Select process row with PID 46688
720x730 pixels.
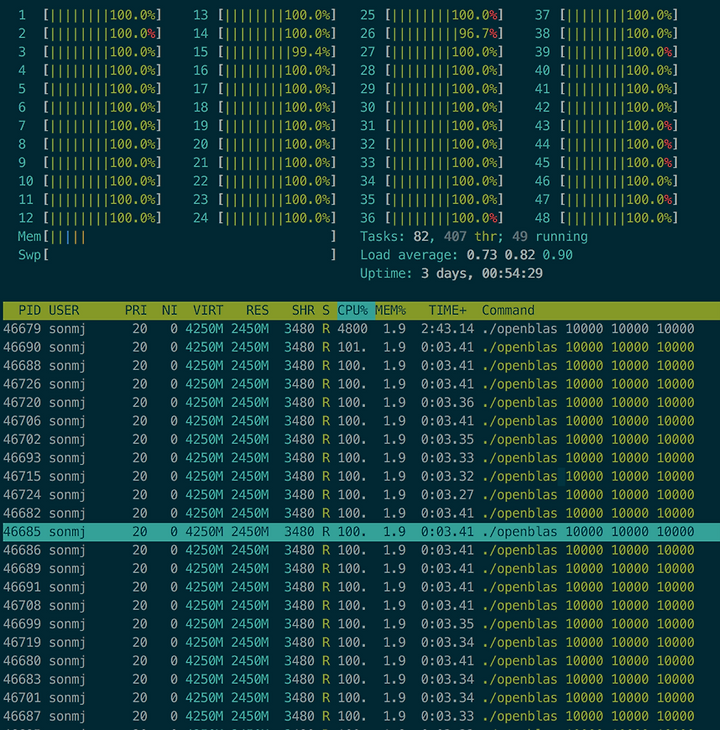pyautogui.click(x=360, y=366)
